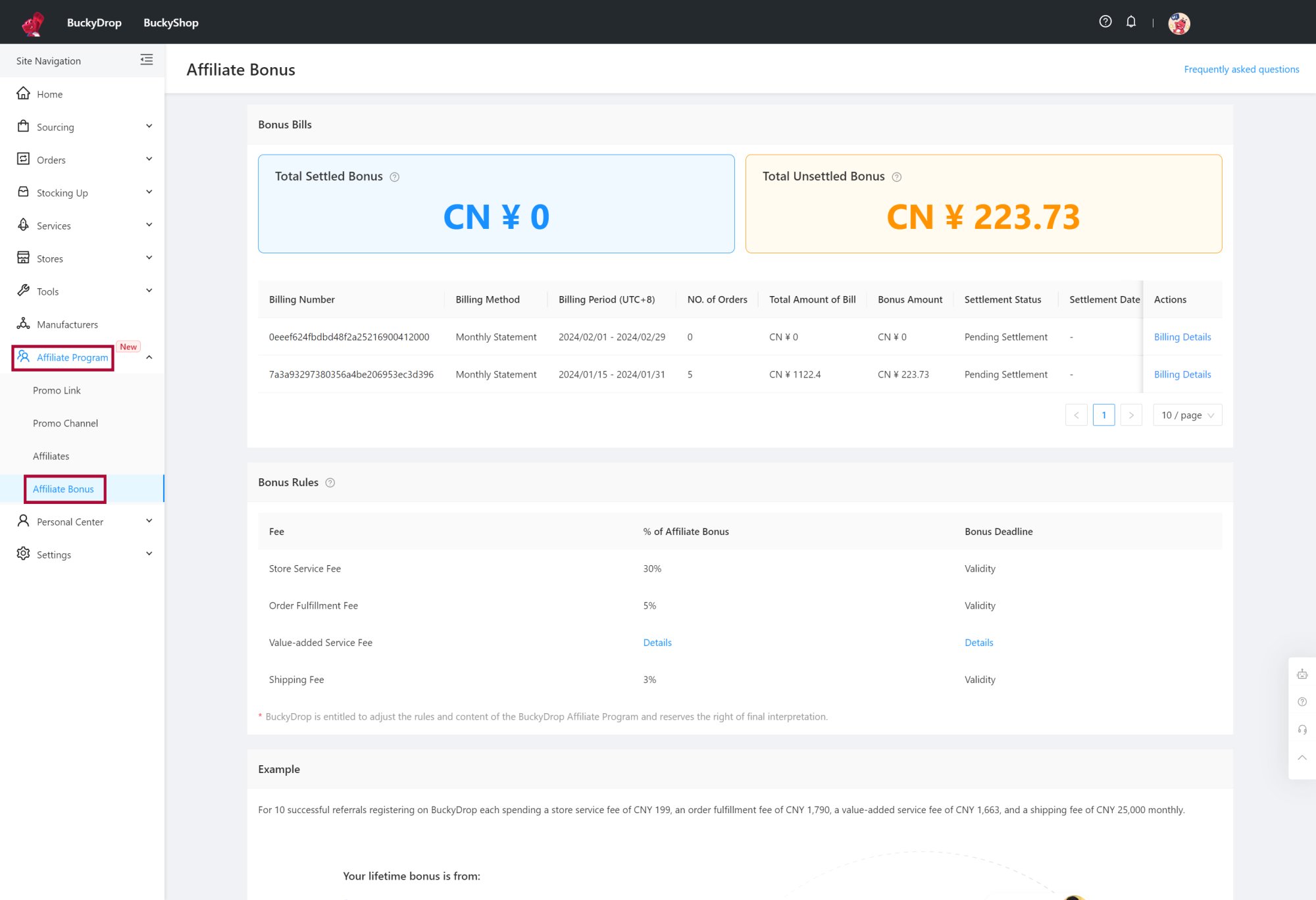Open the floating help question icon on right edge
1316x900 pixels.
1302,702
